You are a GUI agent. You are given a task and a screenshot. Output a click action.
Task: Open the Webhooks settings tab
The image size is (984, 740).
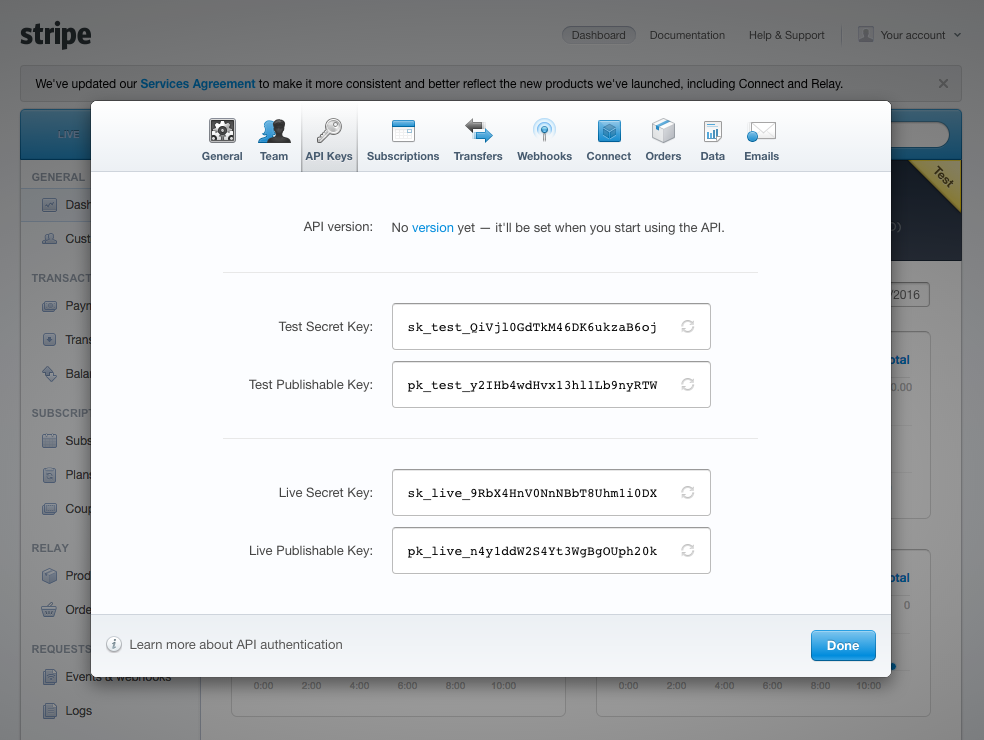coord(544,139)
